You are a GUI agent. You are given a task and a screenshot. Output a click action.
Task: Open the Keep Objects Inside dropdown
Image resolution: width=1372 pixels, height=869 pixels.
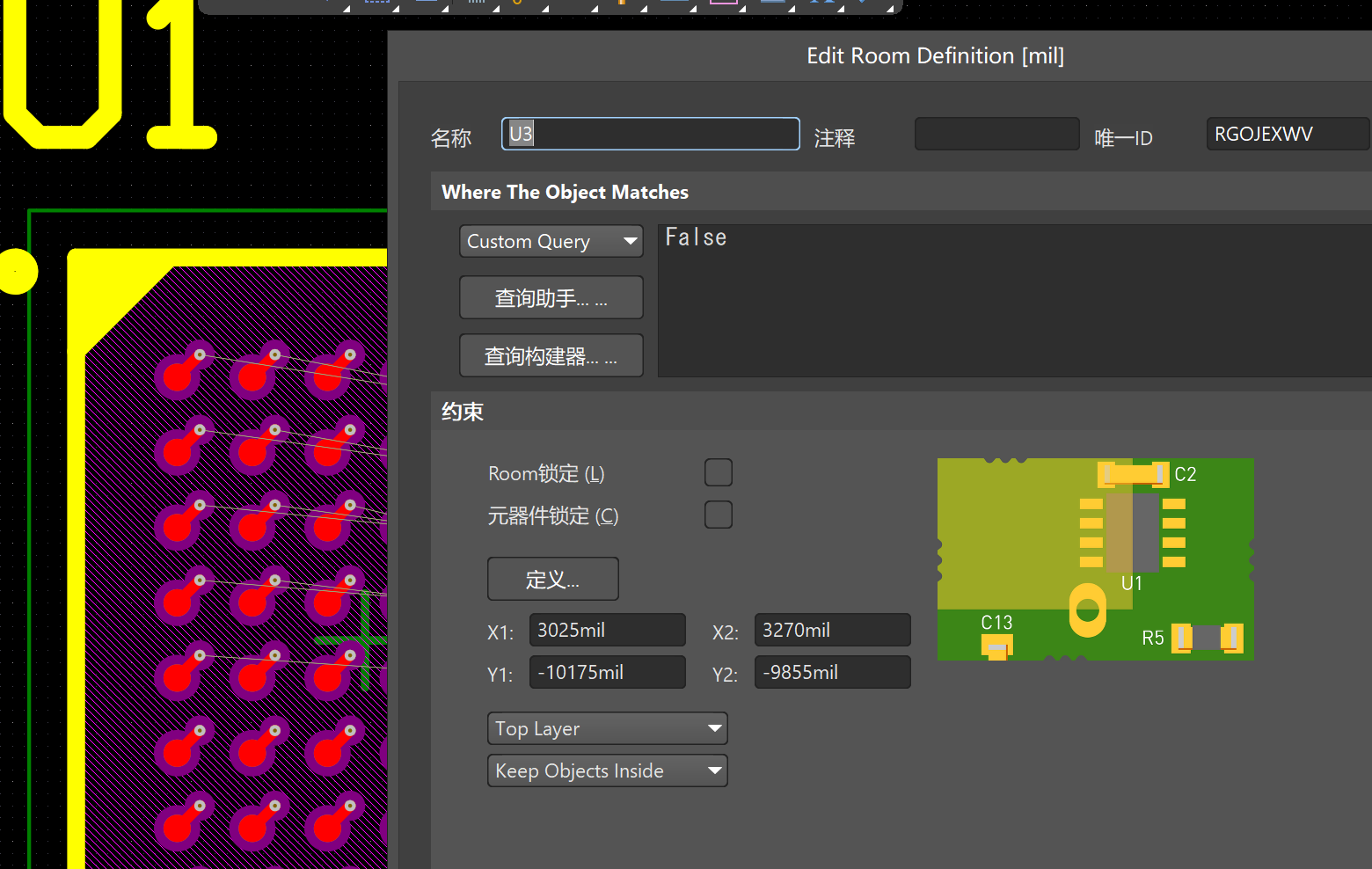(607, 770)
